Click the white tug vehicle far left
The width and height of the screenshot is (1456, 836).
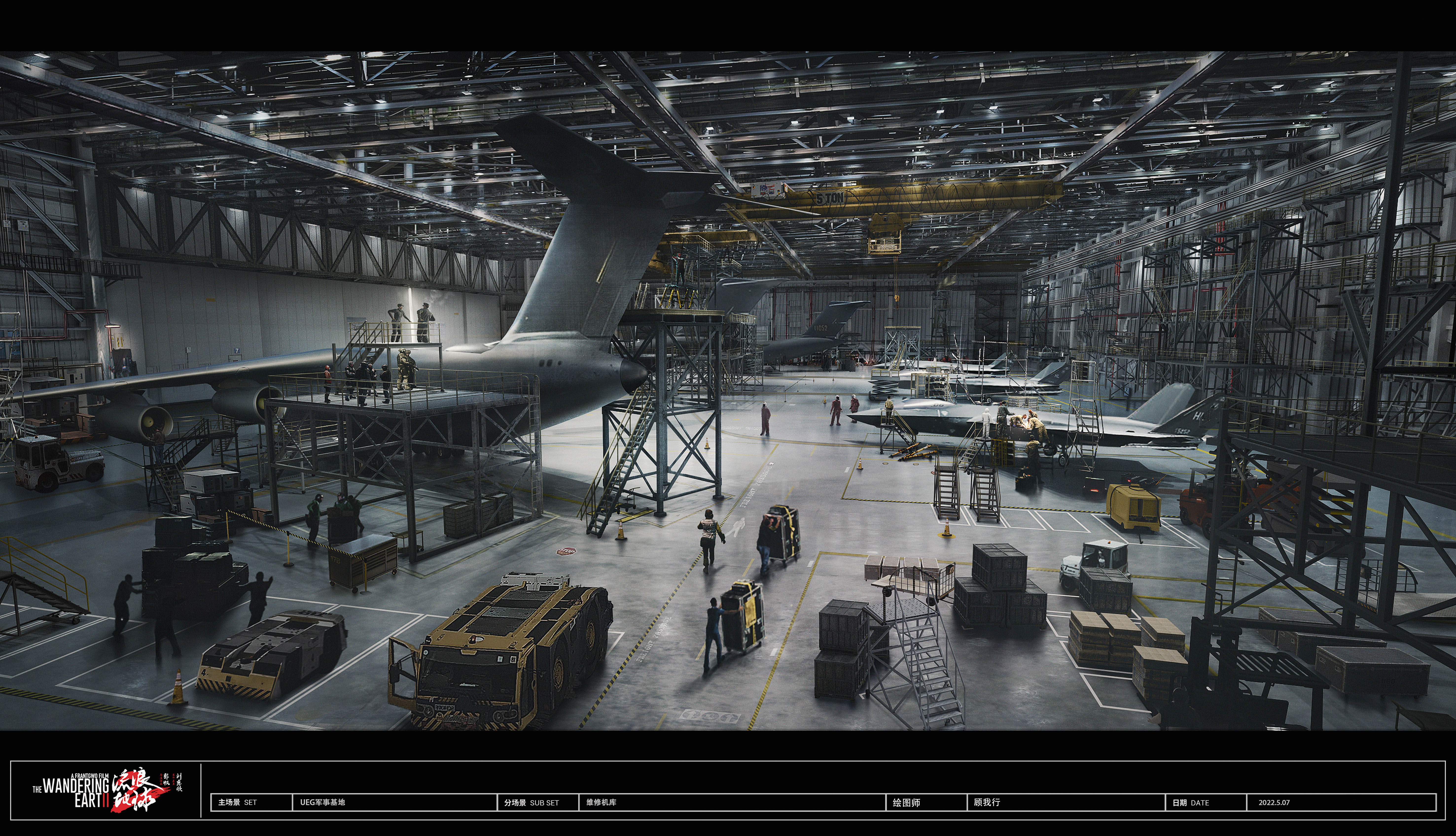tap(56, 463)
